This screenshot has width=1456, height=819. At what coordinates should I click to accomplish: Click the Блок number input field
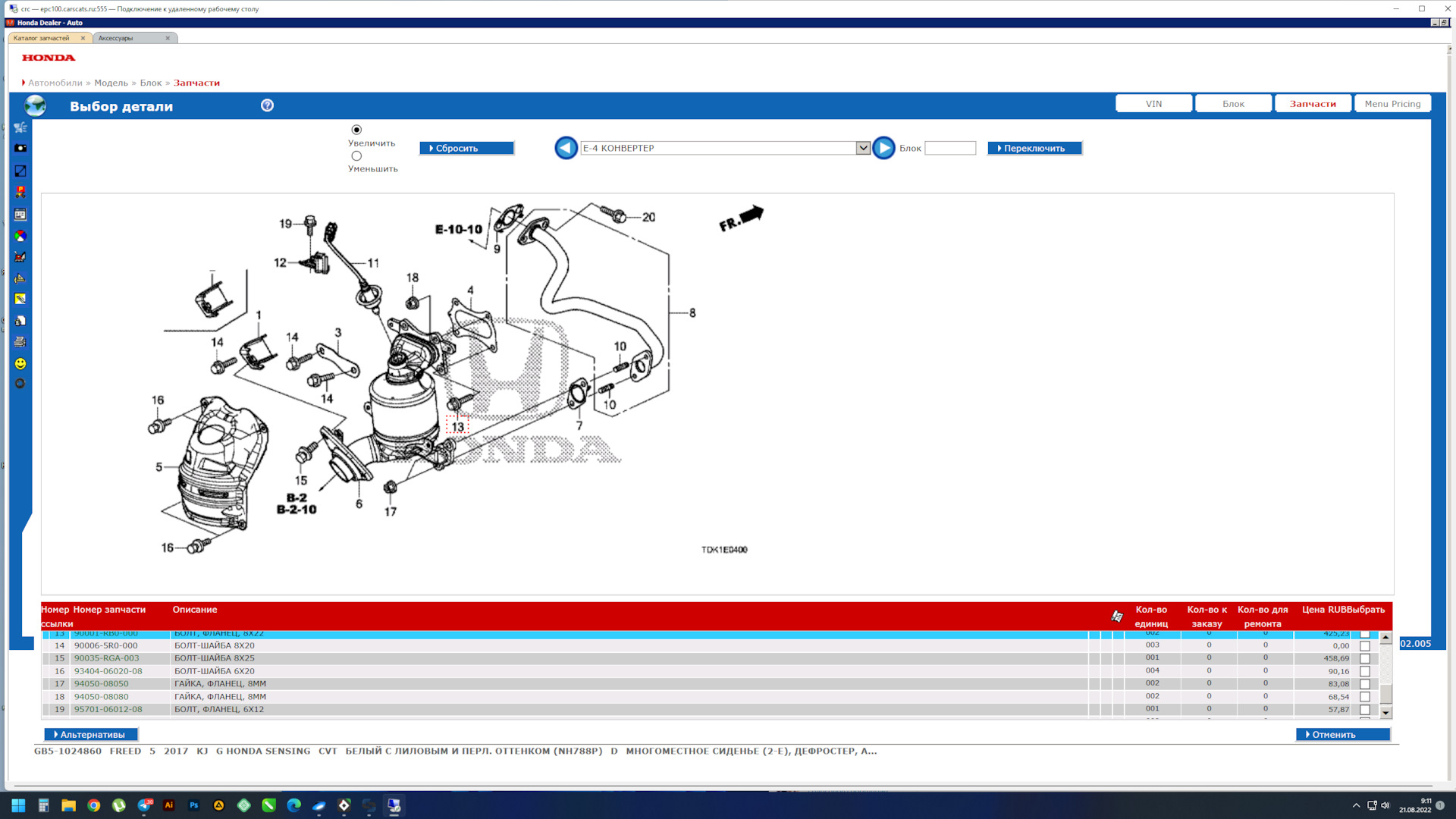(950, 148)
